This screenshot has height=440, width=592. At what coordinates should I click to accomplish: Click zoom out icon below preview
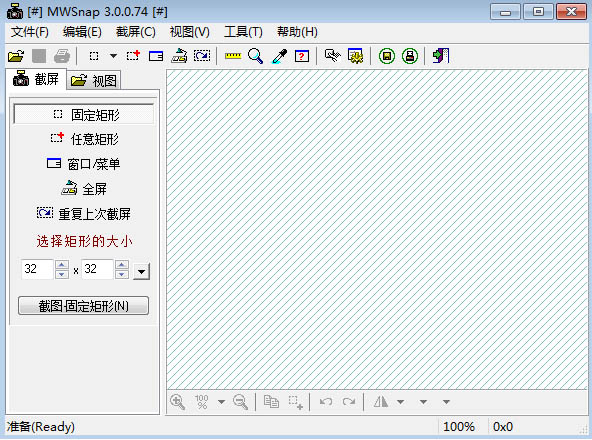(240, 402)
